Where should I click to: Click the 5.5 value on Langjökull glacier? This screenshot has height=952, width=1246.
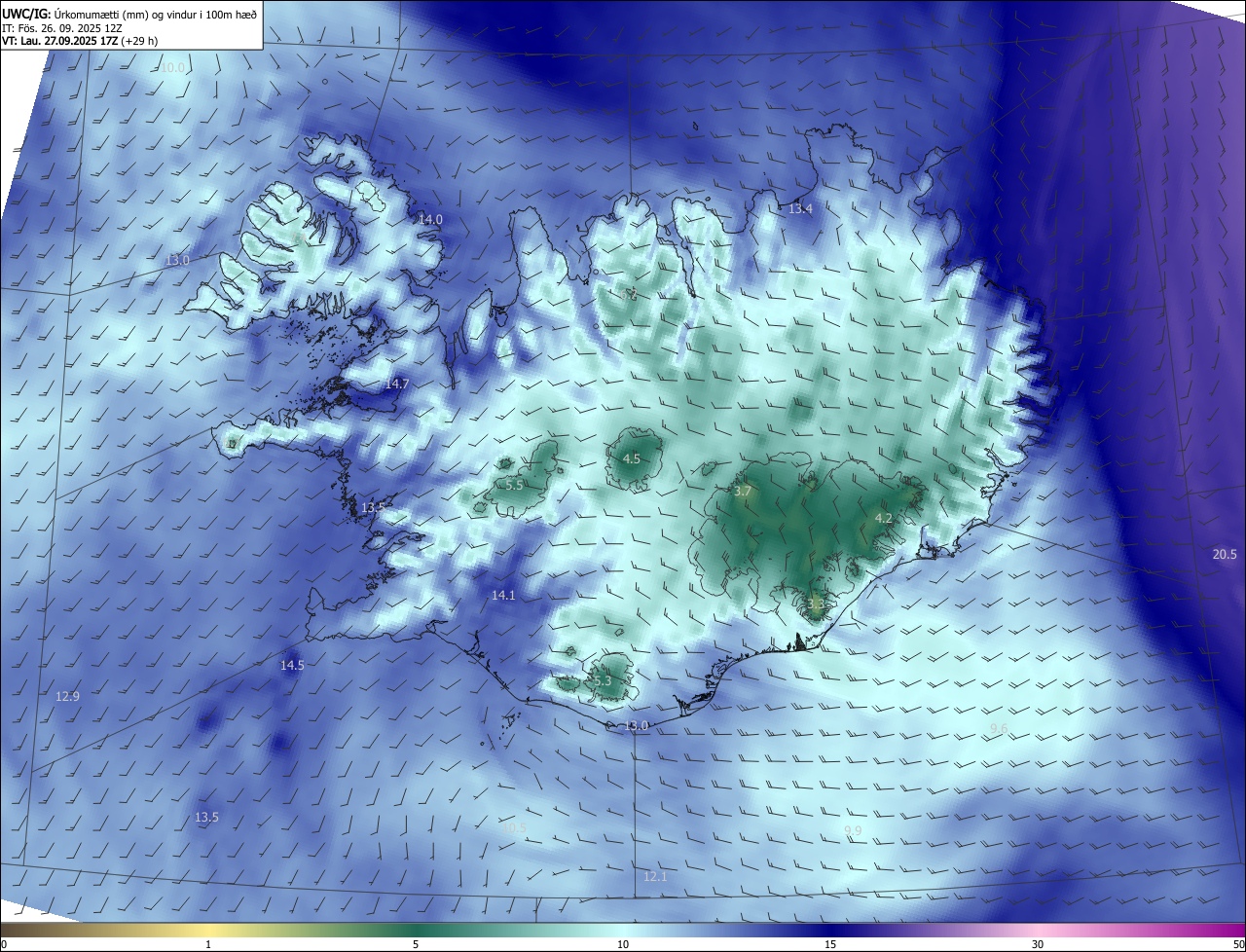(515, 485)
